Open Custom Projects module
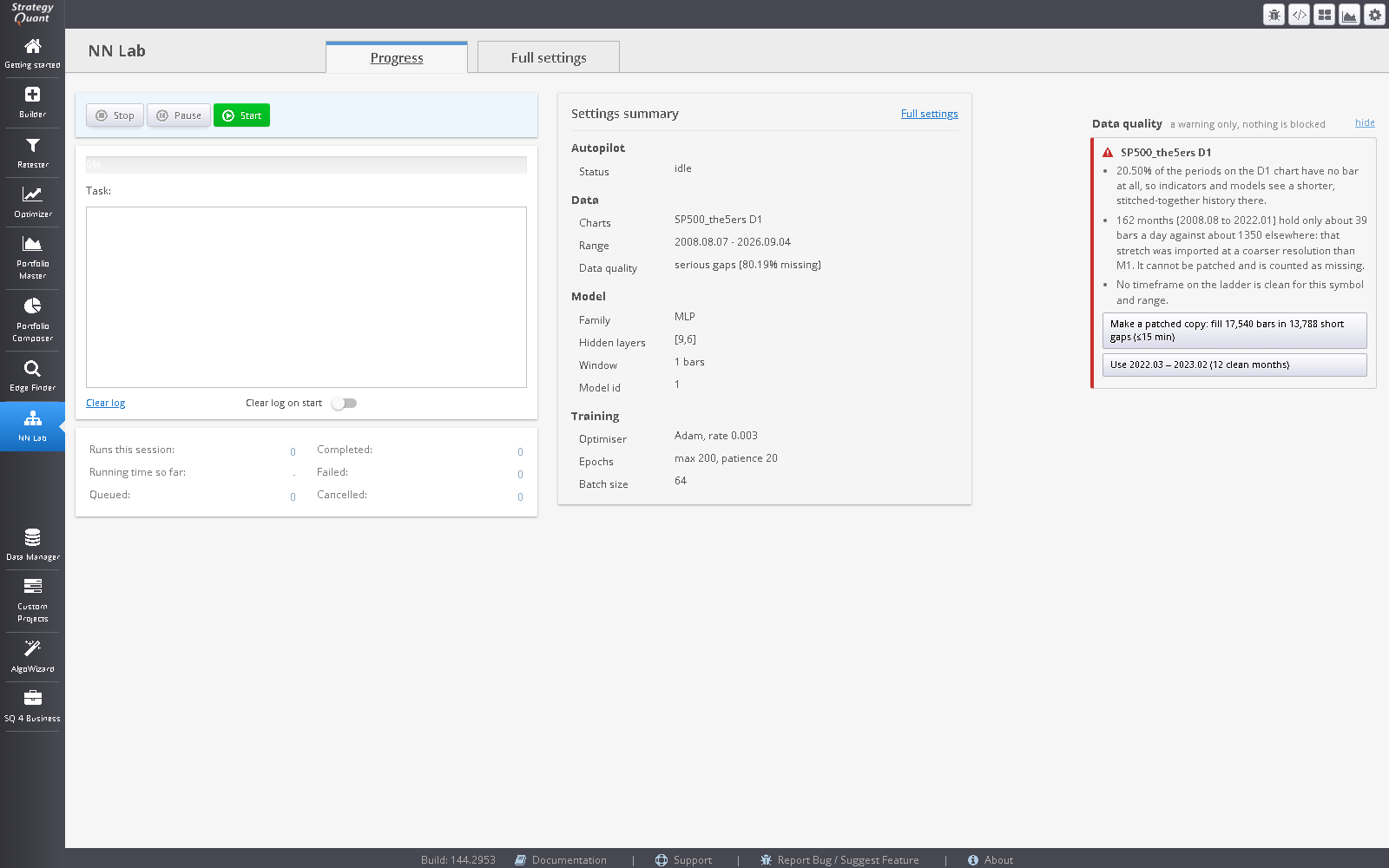 (32, 601)
